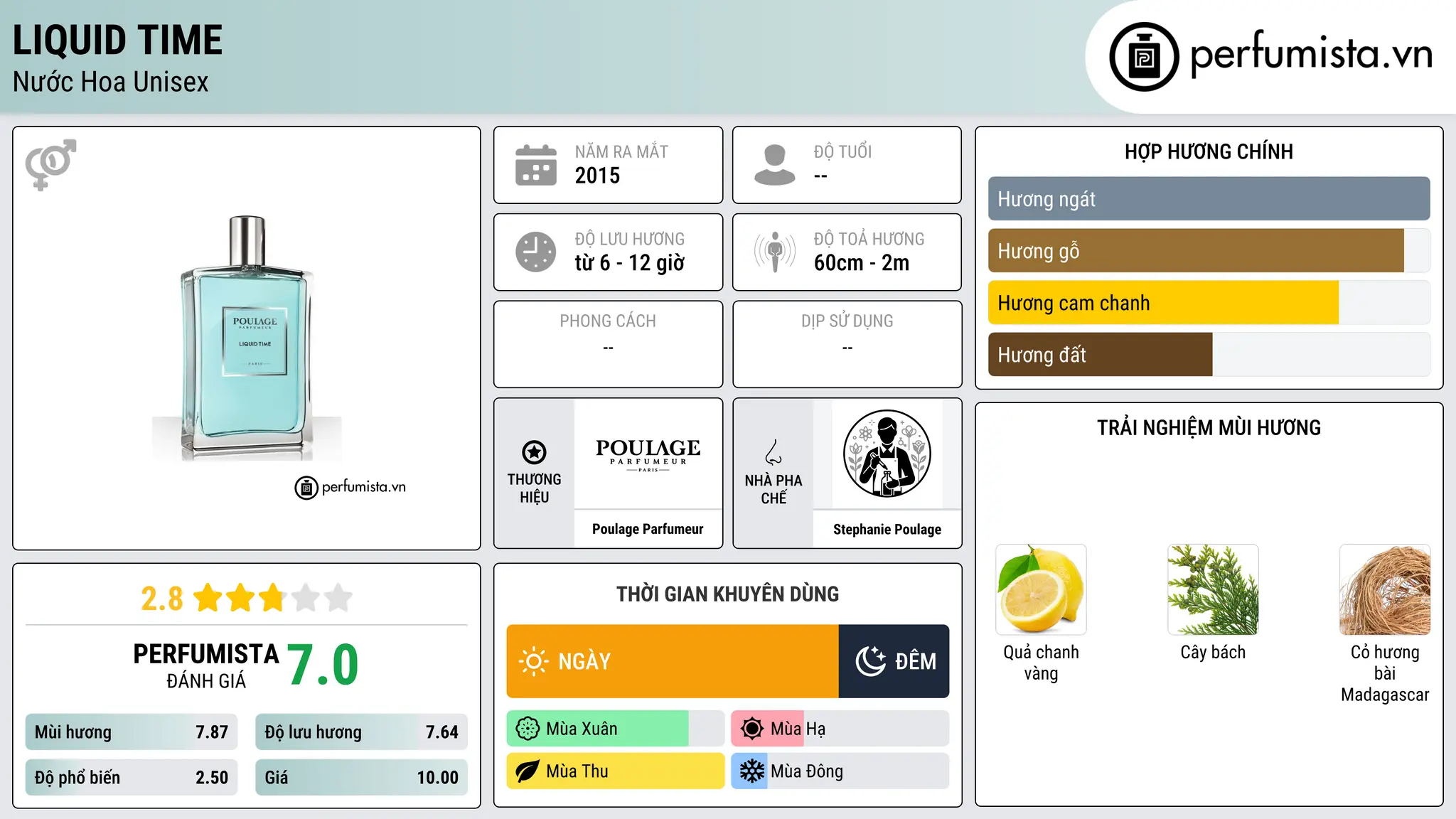Click the ĐỘ TUỔI age label
The image size is (1456, 819).
click(x=842, y=151)
